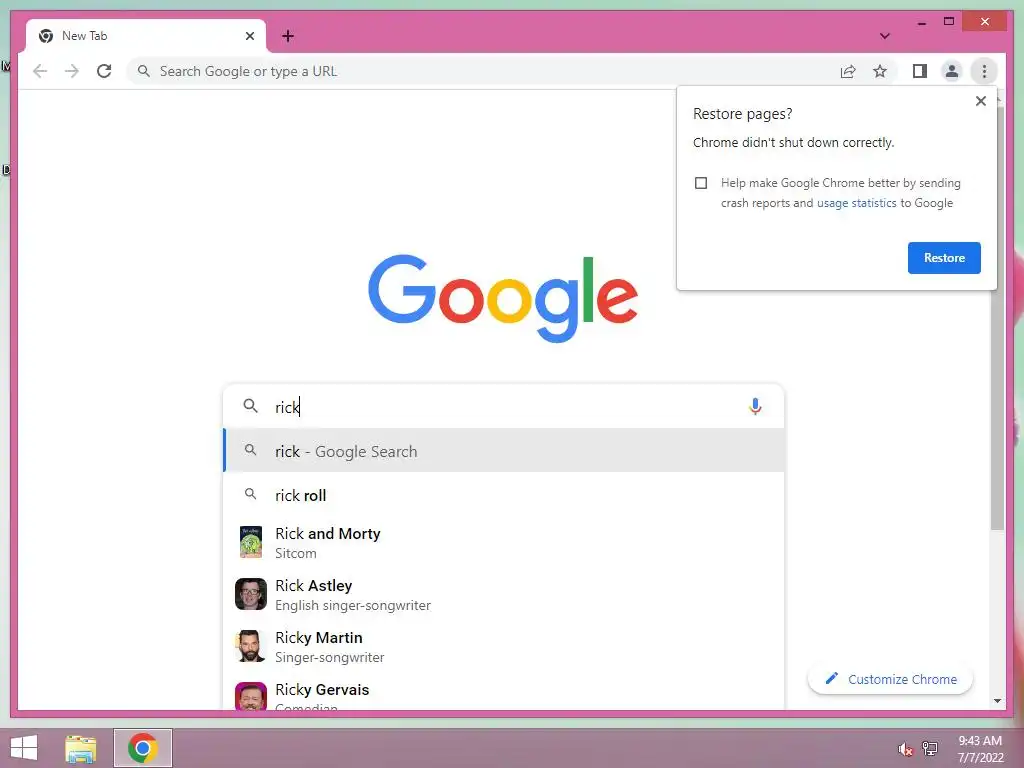Select the Rick and Morty suggestion
Screen dimensions: 1024x768
tap(503, 543)
